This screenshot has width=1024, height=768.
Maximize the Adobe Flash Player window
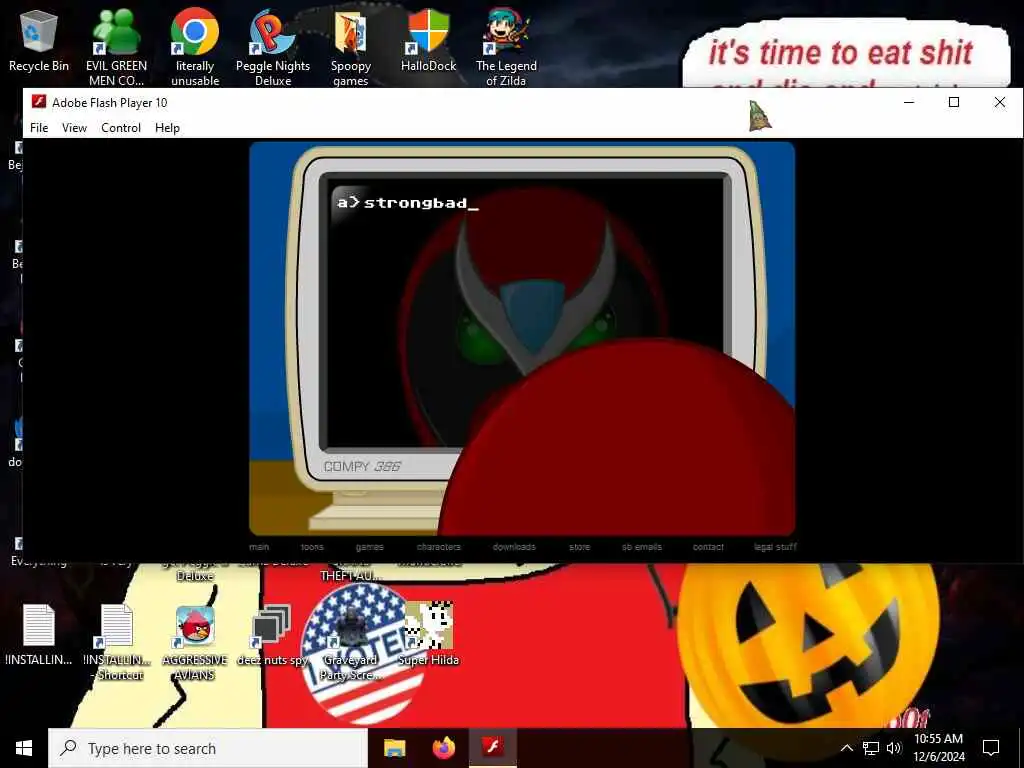954,103
